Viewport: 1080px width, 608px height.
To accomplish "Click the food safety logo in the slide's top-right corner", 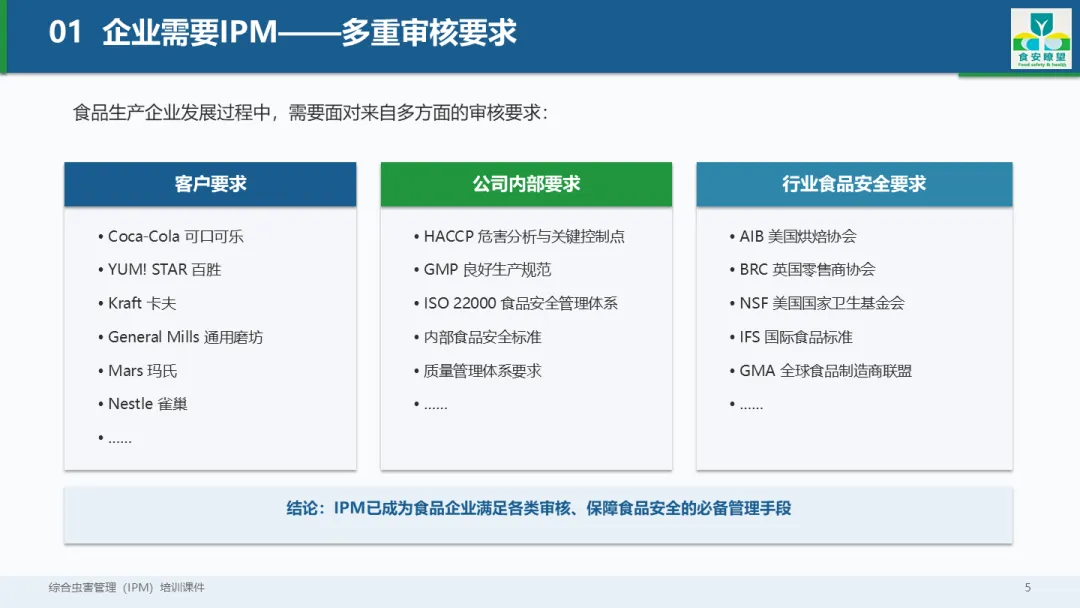I will click(x=1041, y=39).
